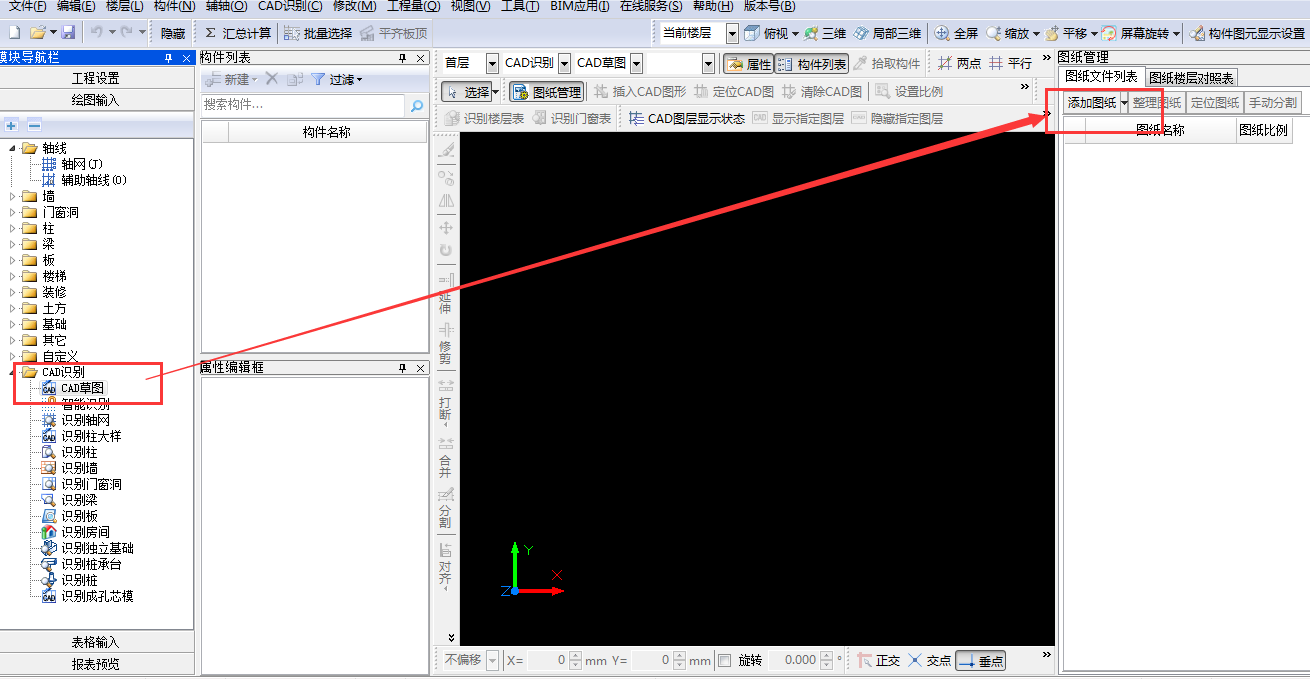The height and width of the screenshot is (679, 1310).
Task: Click search magnifier icon in 构件列表
Action: (417, 105)
